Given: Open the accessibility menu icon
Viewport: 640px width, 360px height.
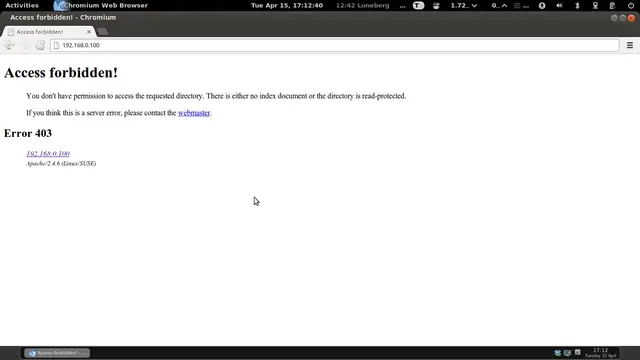Looking at the screenshot, I should pyautogui.click(x=542, y=5).
